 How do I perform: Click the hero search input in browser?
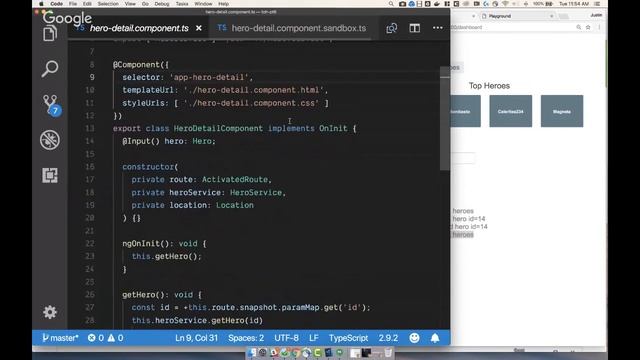(x=463, y=158)
